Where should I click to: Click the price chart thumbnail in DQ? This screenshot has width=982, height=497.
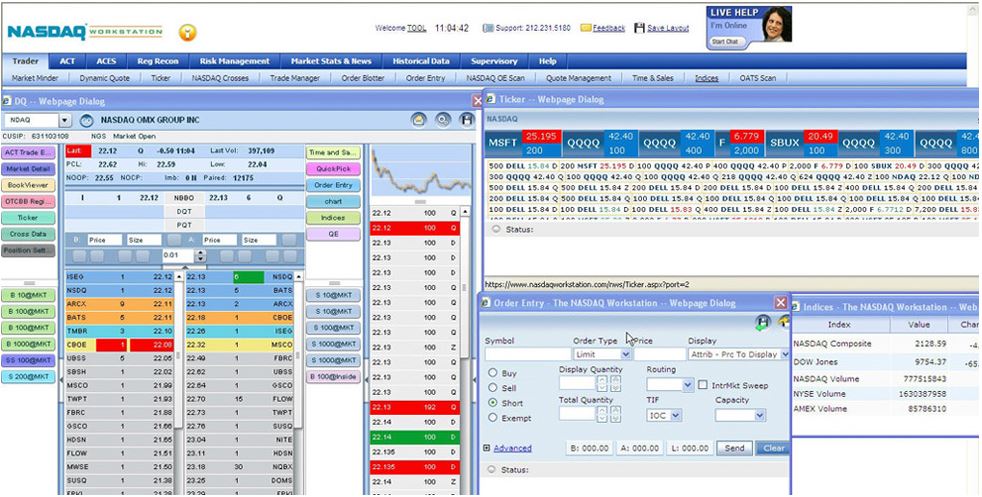pyautogui.click(x=421, y=172)
